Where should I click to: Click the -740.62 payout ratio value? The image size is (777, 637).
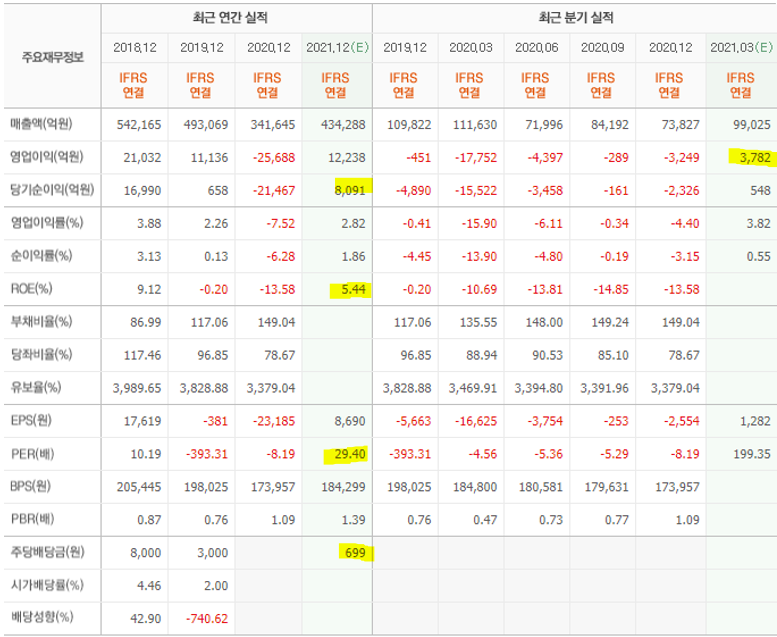pyautogui.click(x=207, y=619)
